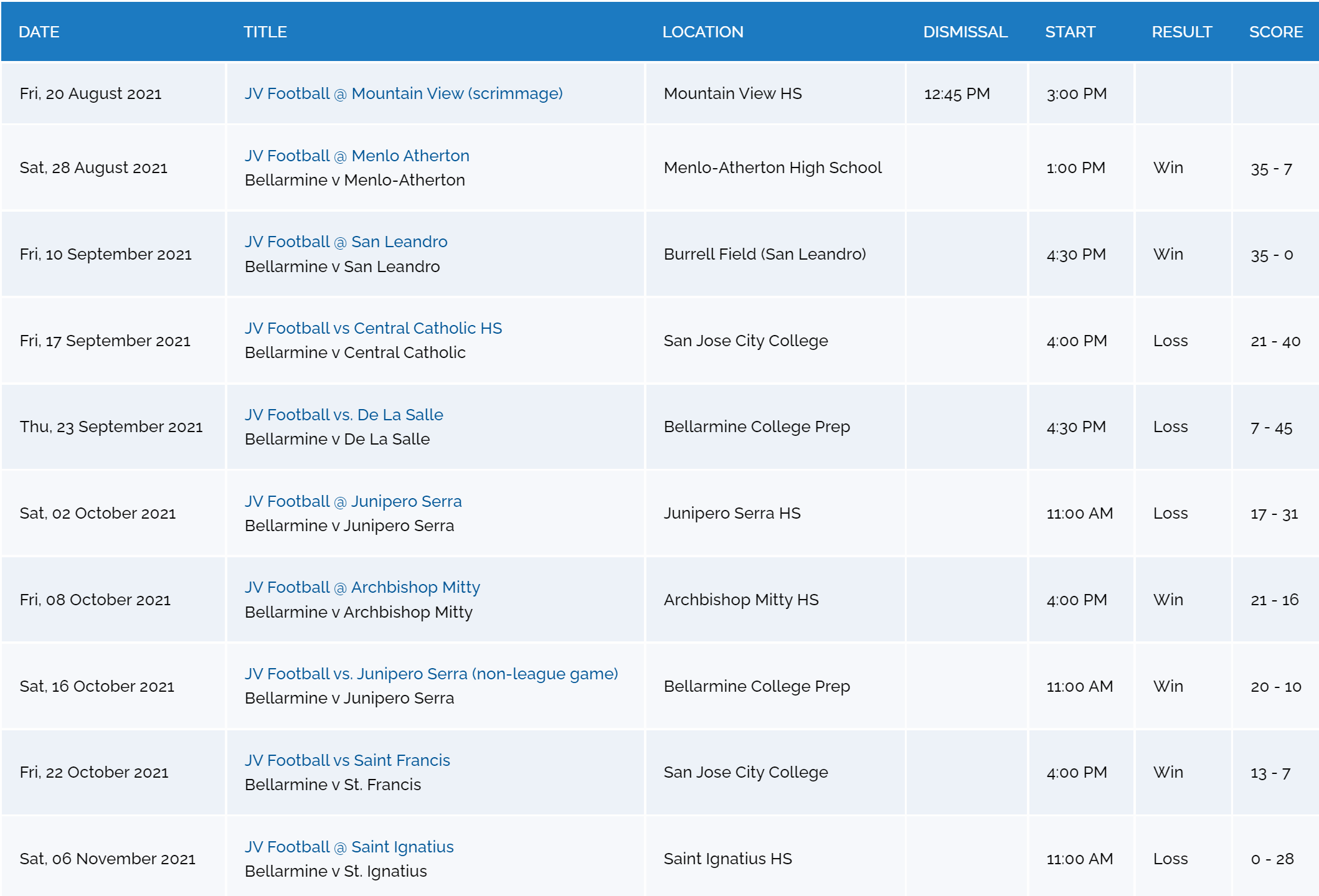Open JV Football @ Junipero Serra link

click(353, 501)
